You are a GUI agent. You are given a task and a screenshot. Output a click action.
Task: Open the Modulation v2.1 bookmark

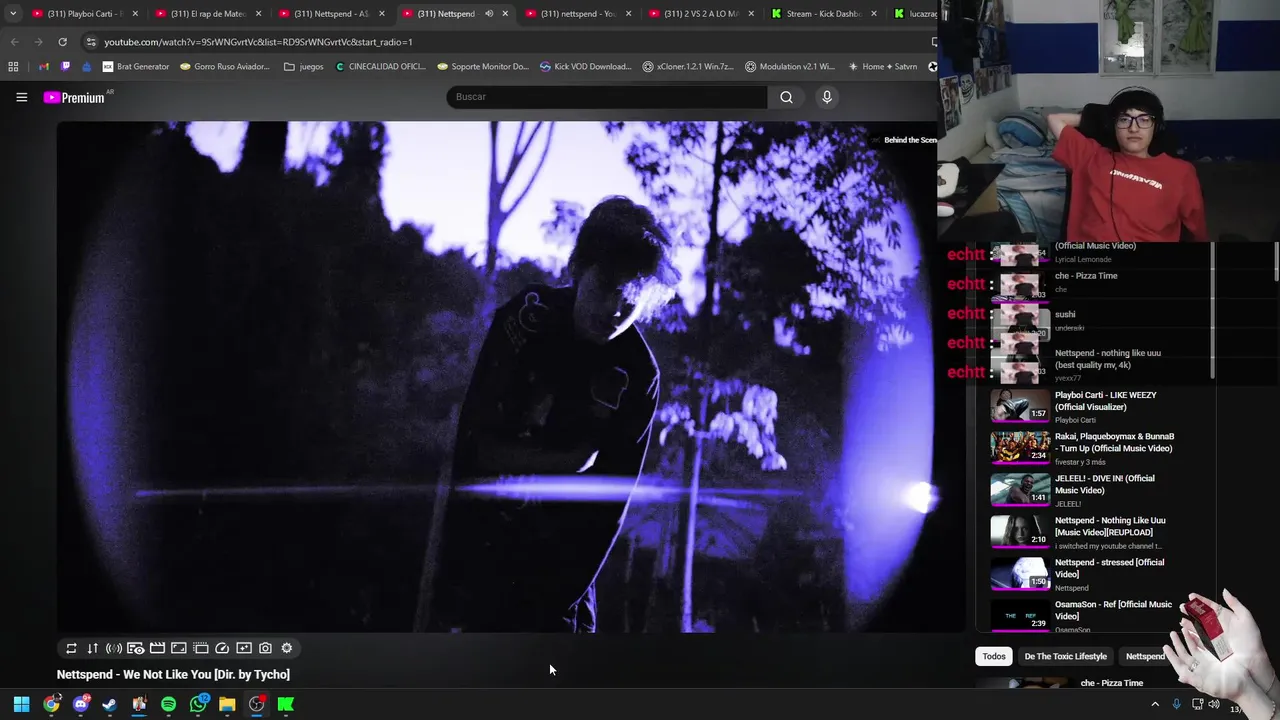(790, 67)
